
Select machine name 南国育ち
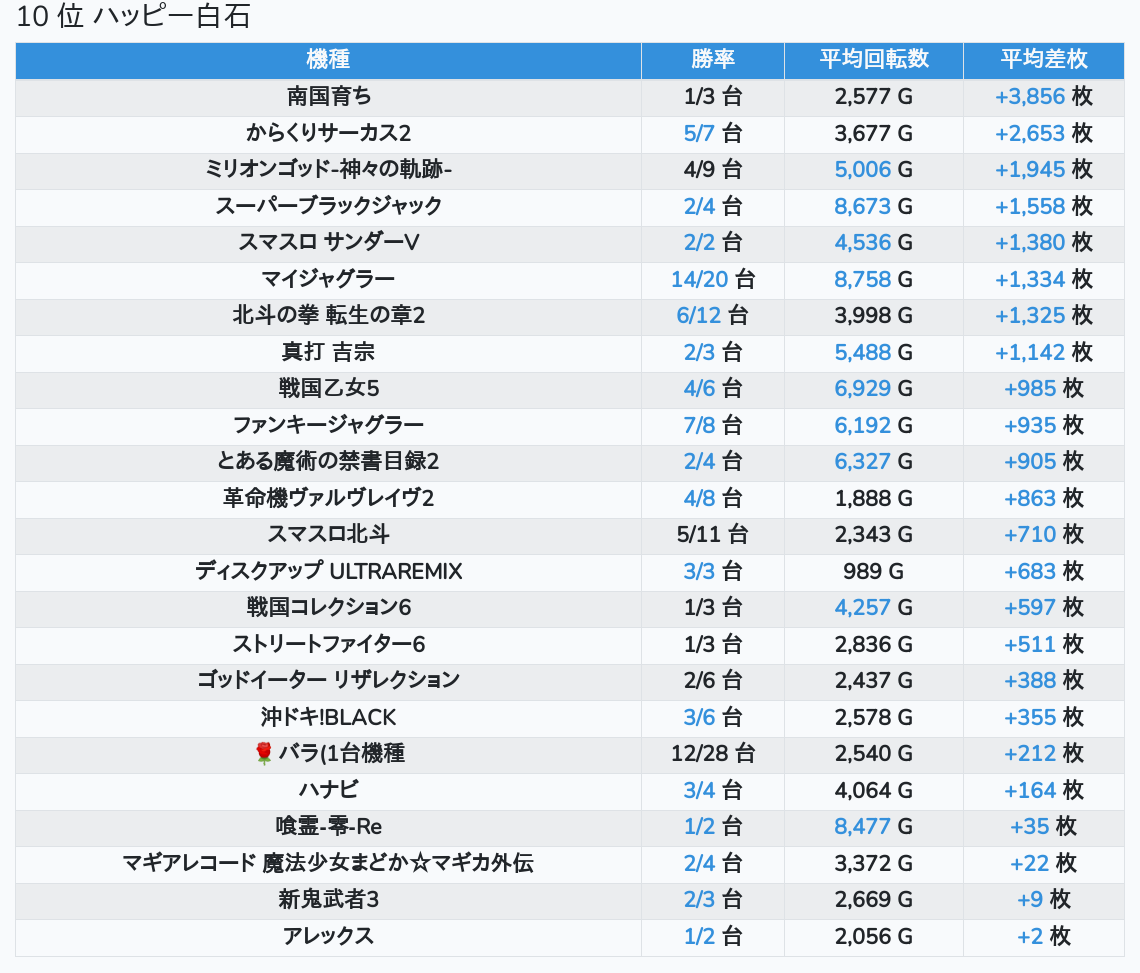(x=329, y=96)
